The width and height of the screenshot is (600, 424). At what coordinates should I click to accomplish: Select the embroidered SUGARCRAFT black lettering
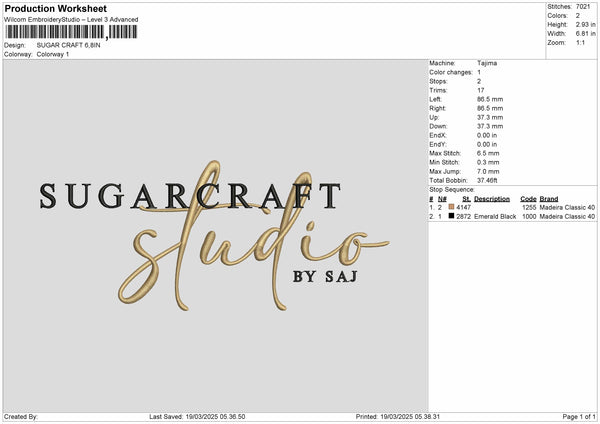click(187, 195)
